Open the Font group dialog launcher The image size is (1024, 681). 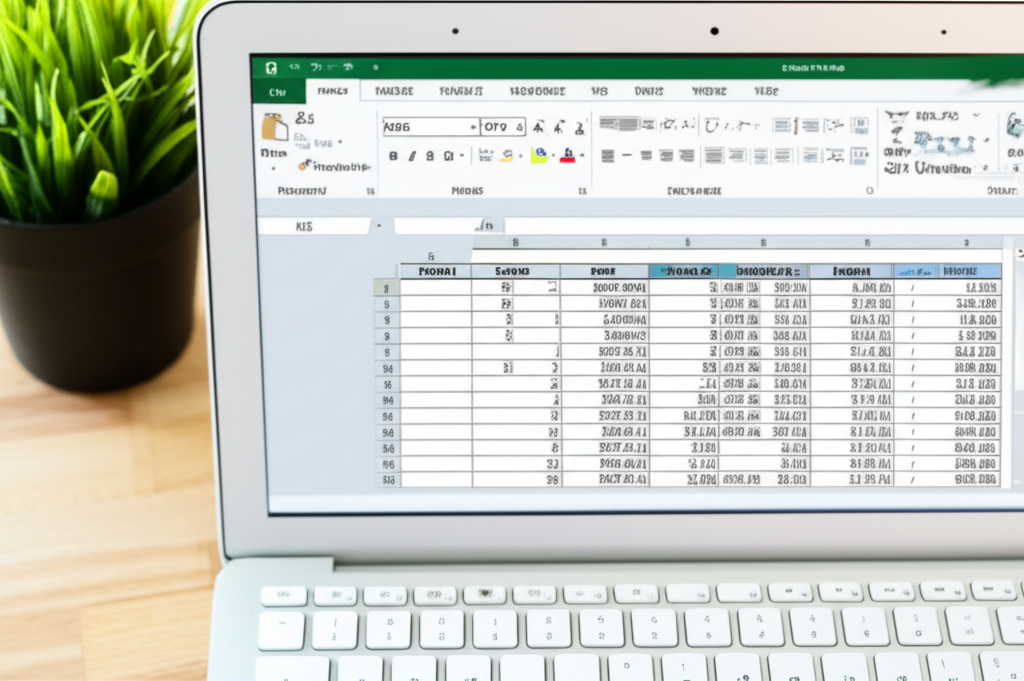tap(582, 191)
